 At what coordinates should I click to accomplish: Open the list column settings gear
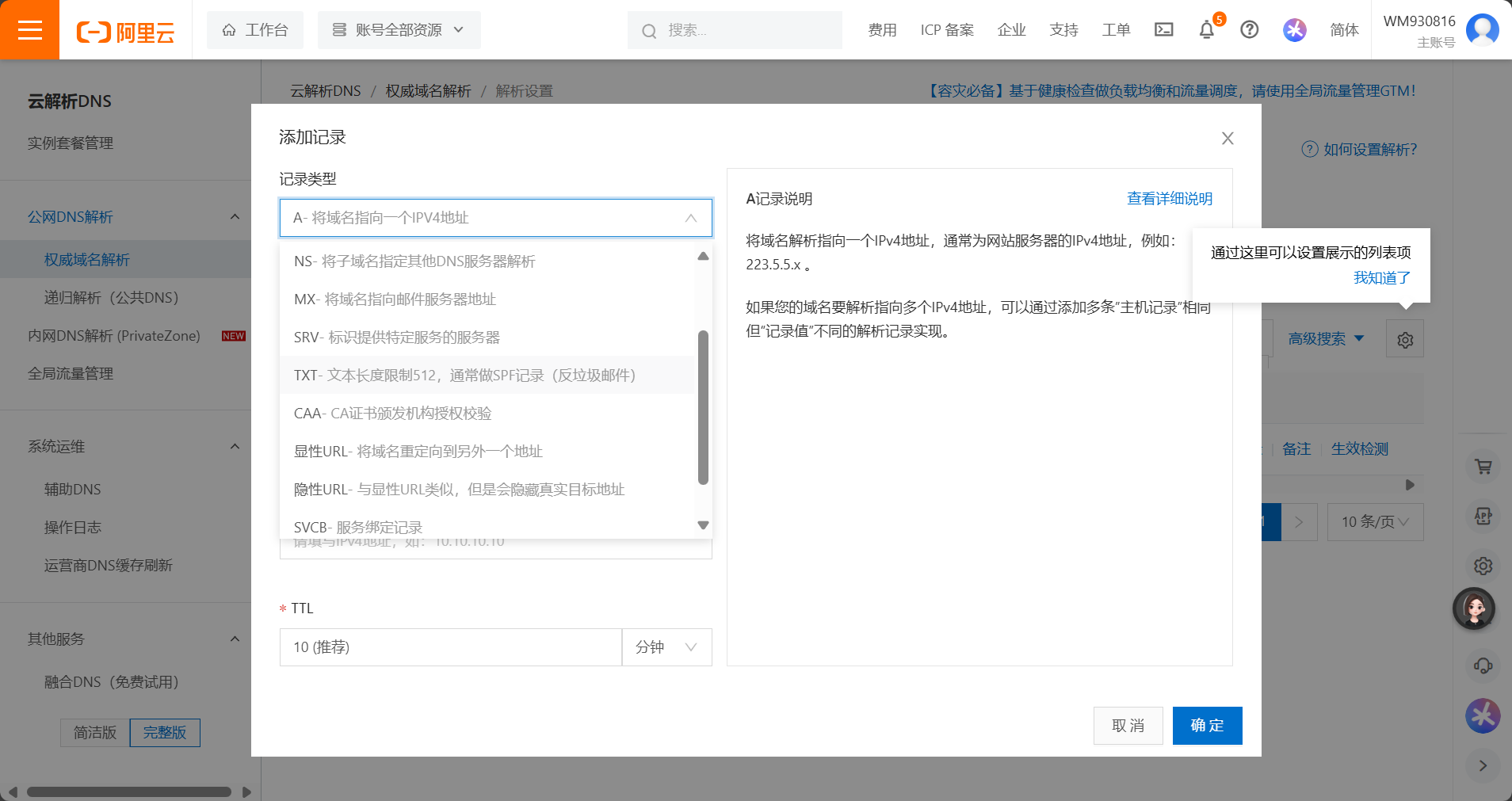pyautogui.click(x=1404, y=339)
